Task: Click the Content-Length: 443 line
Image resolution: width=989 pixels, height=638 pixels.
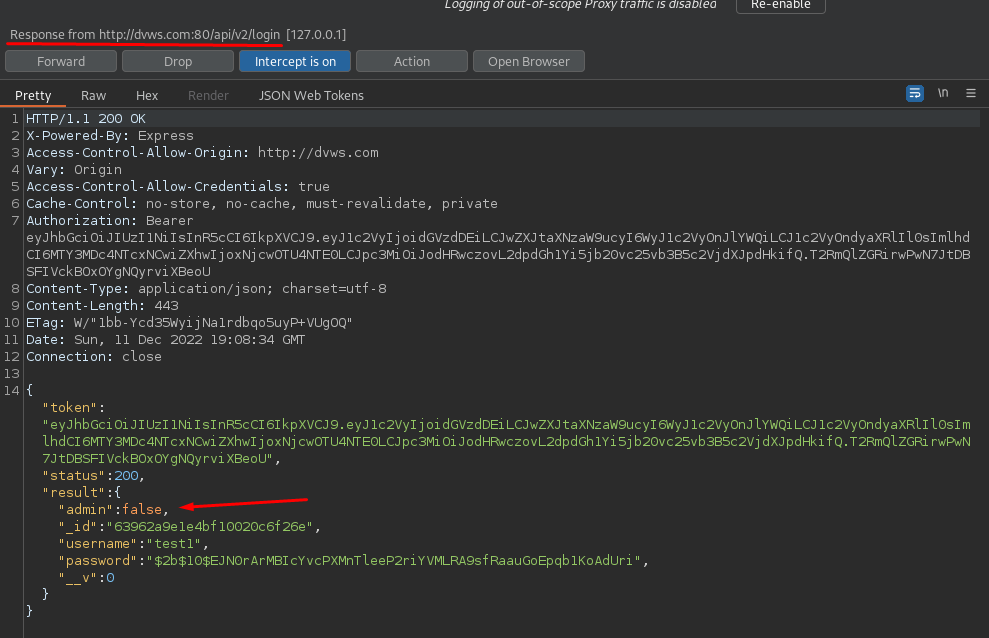Action: click(102, 306)
